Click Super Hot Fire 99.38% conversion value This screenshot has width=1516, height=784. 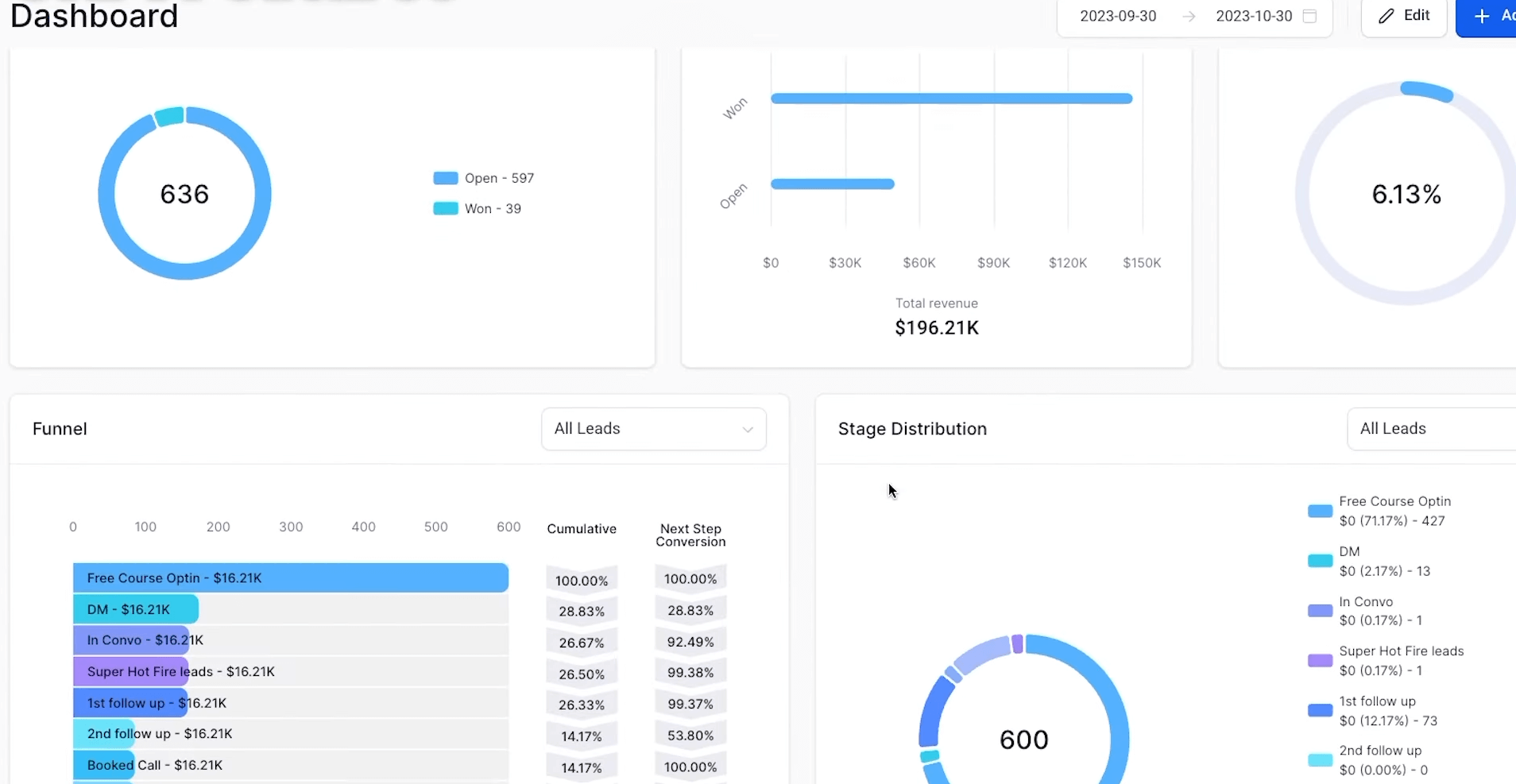[690, 673]
